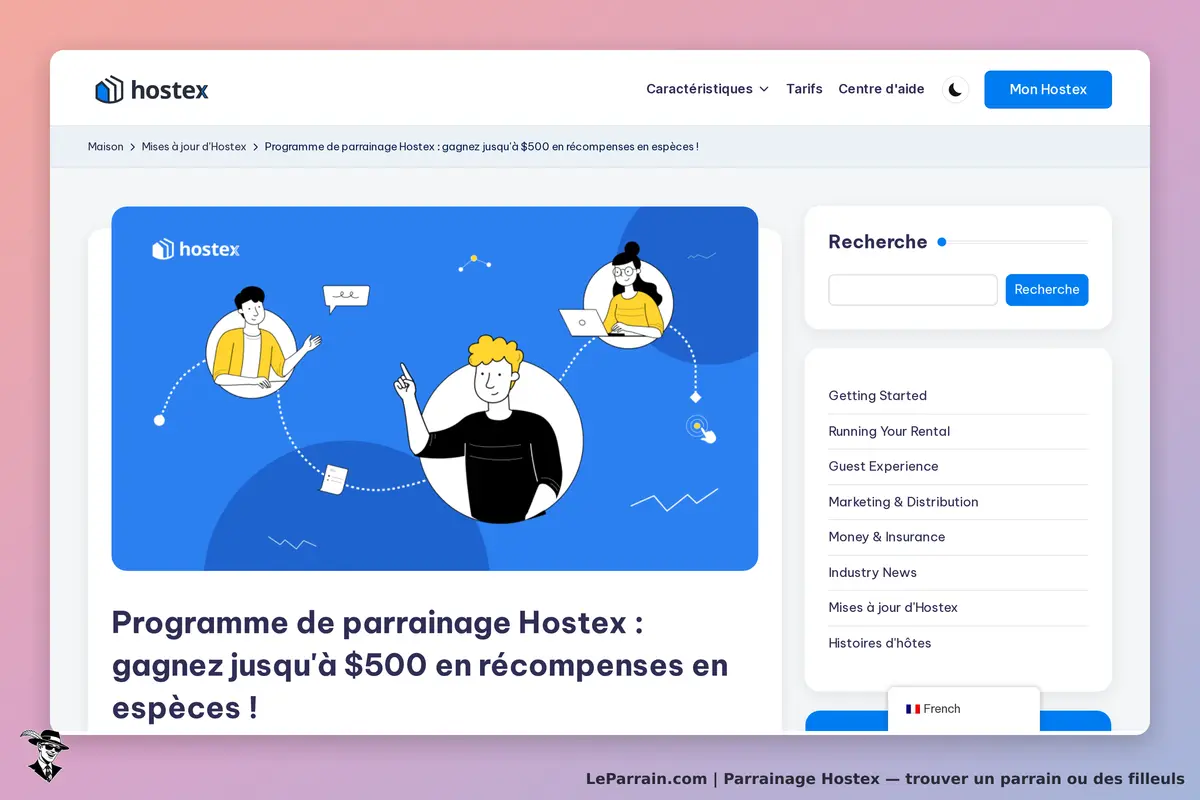
Task: Open the Industry News category
Action: [872, 573]
